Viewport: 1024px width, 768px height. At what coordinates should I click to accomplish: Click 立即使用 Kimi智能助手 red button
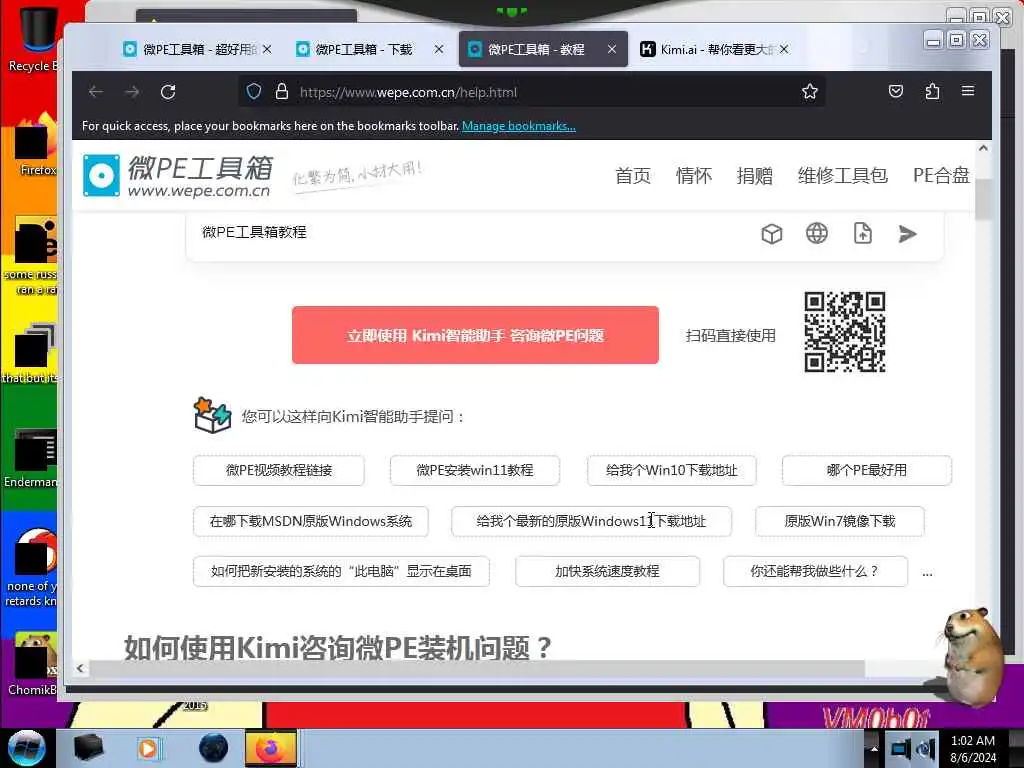pyautogui.click(x=475, y=335)
